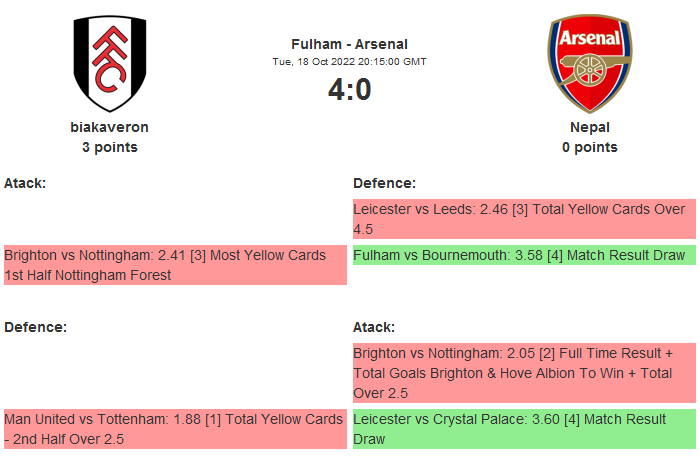Select the Leicester vs Leeds yellow cards bet

pos(523,219)
